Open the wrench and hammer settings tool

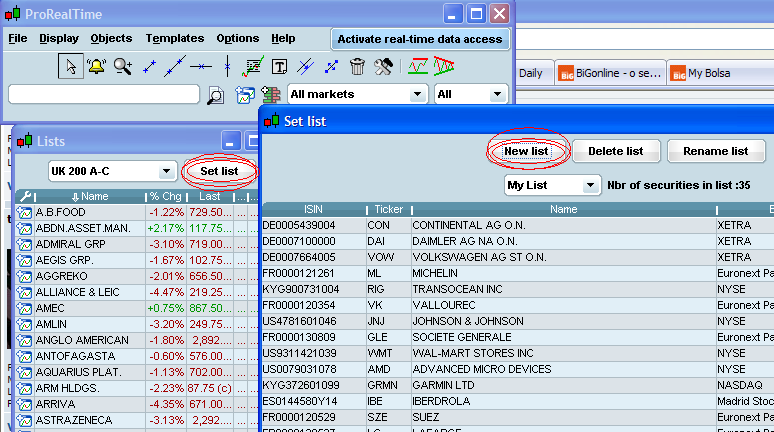[383, 66]
